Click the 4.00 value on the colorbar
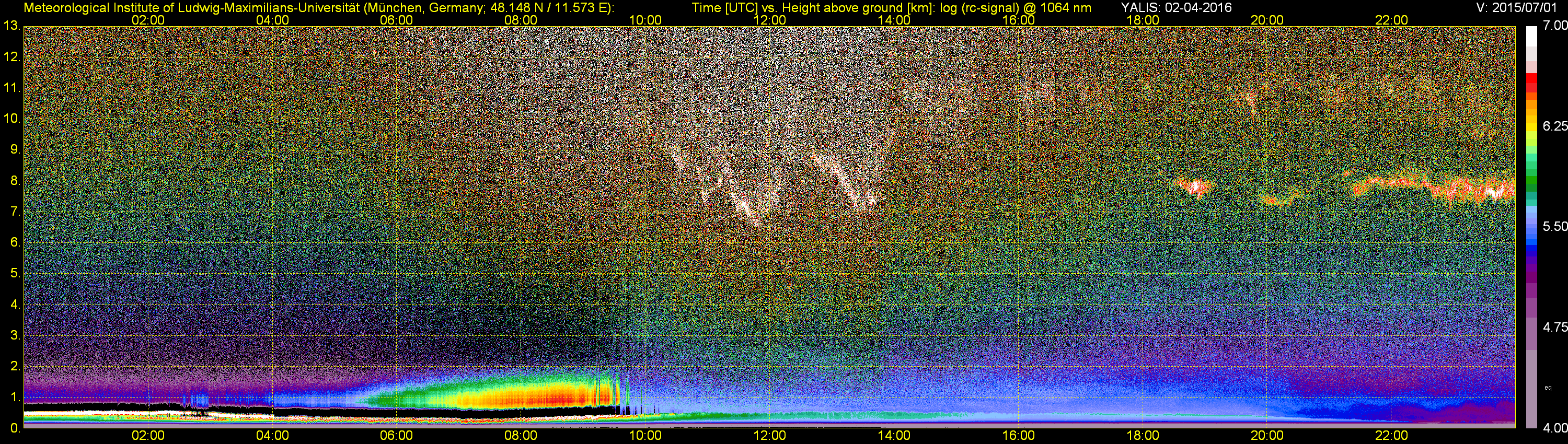 tap(1554, 428)
